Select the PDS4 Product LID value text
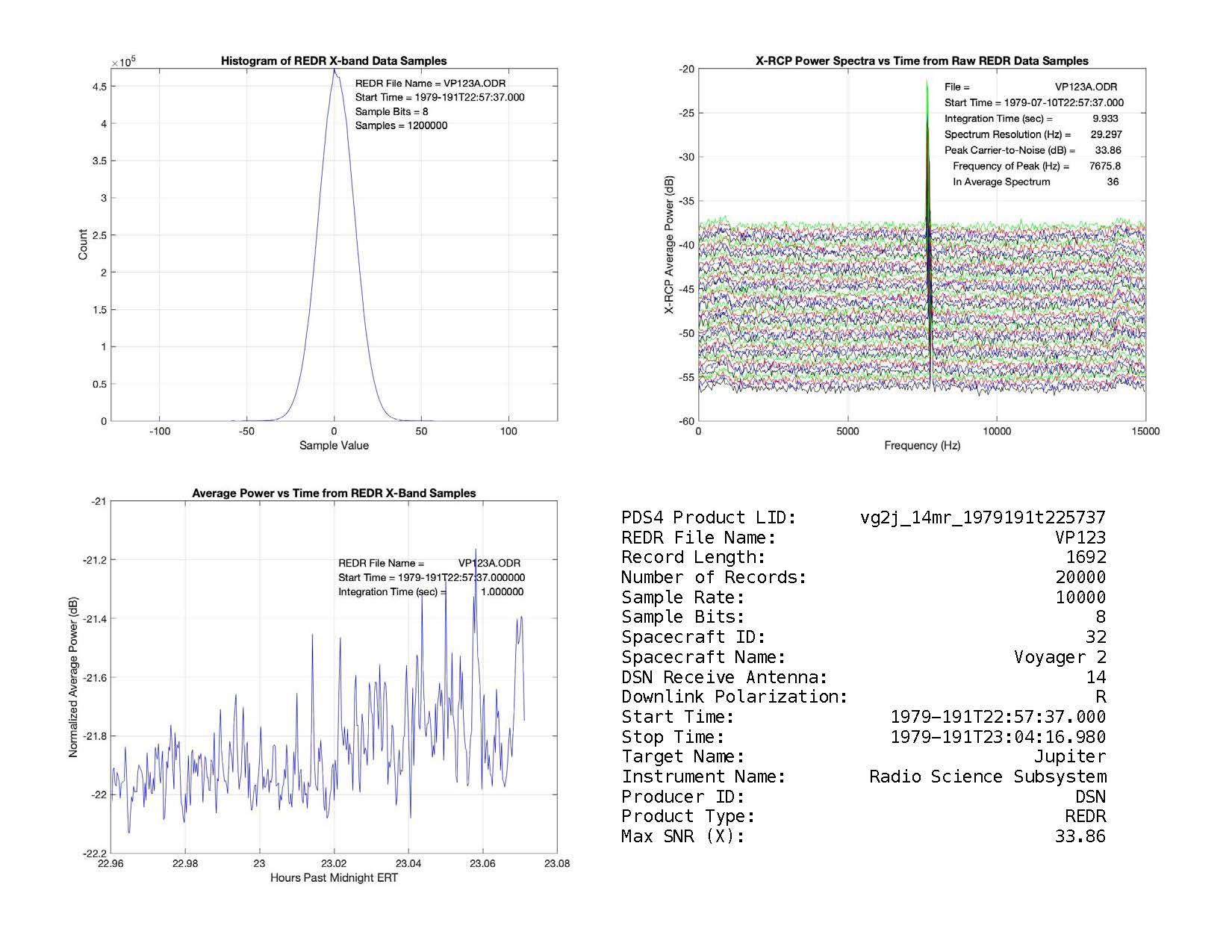This screenshot has width=1232, height=952. (x=983, y=517)
